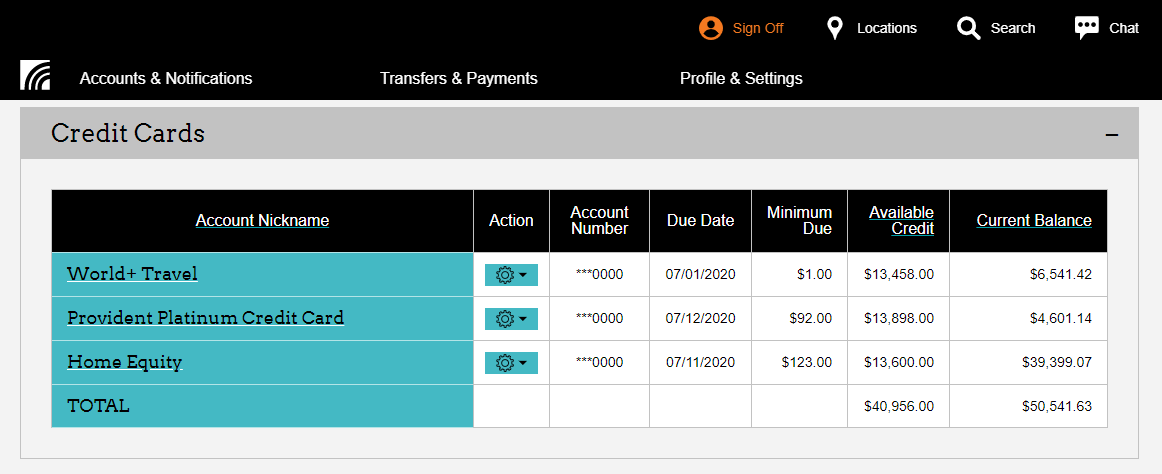Sort by Account Nickname column

262,221
